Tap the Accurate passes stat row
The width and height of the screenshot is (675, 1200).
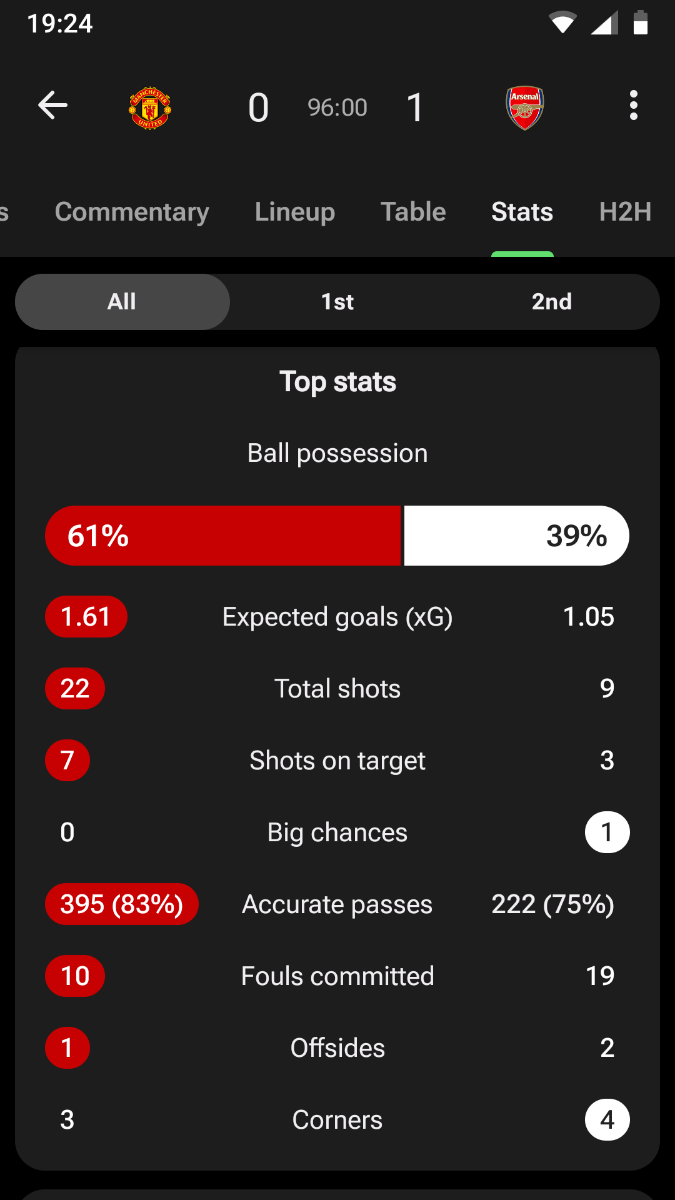pos(337,905)
